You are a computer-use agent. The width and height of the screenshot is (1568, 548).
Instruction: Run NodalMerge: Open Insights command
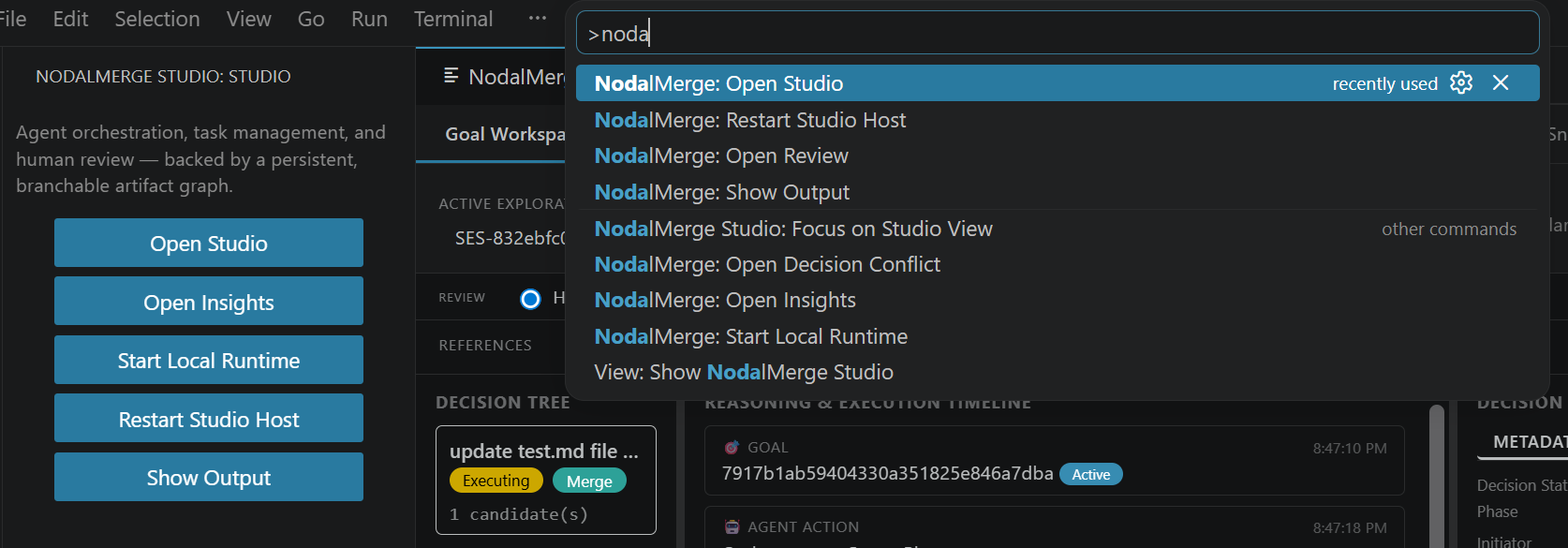pyautogui.click(x=1058, y=300)
